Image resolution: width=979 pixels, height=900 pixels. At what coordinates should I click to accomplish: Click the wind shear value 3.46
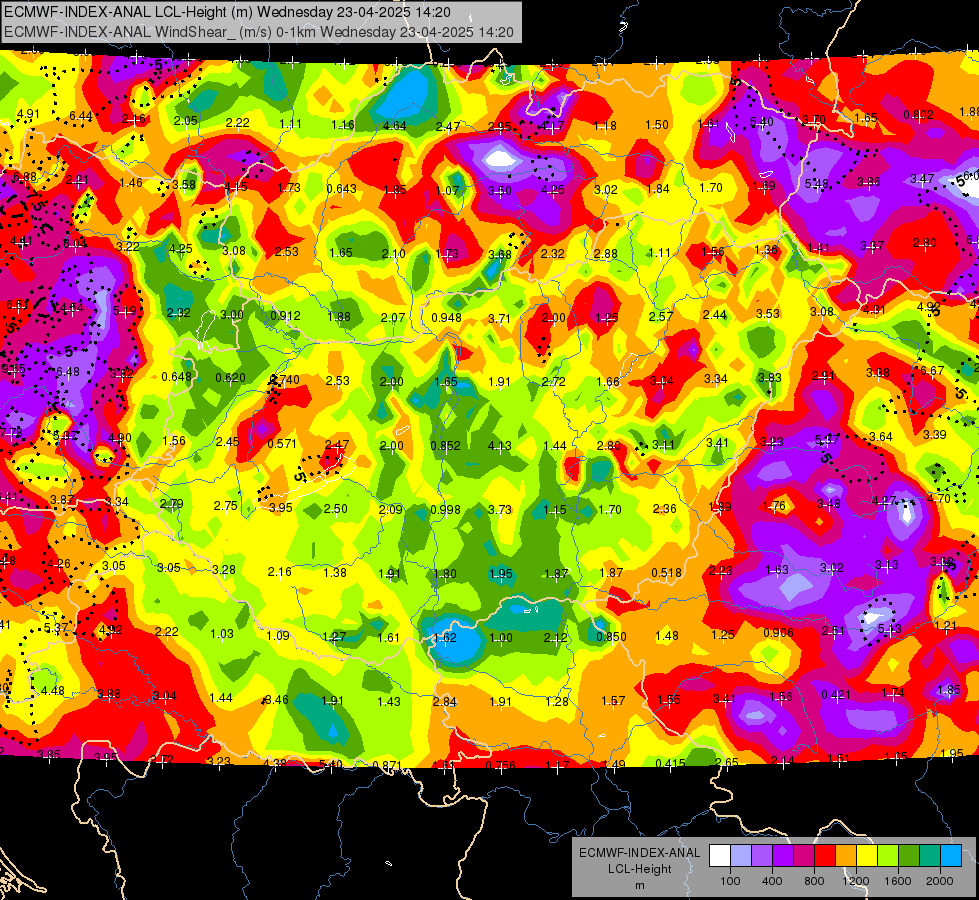point(277,700)
